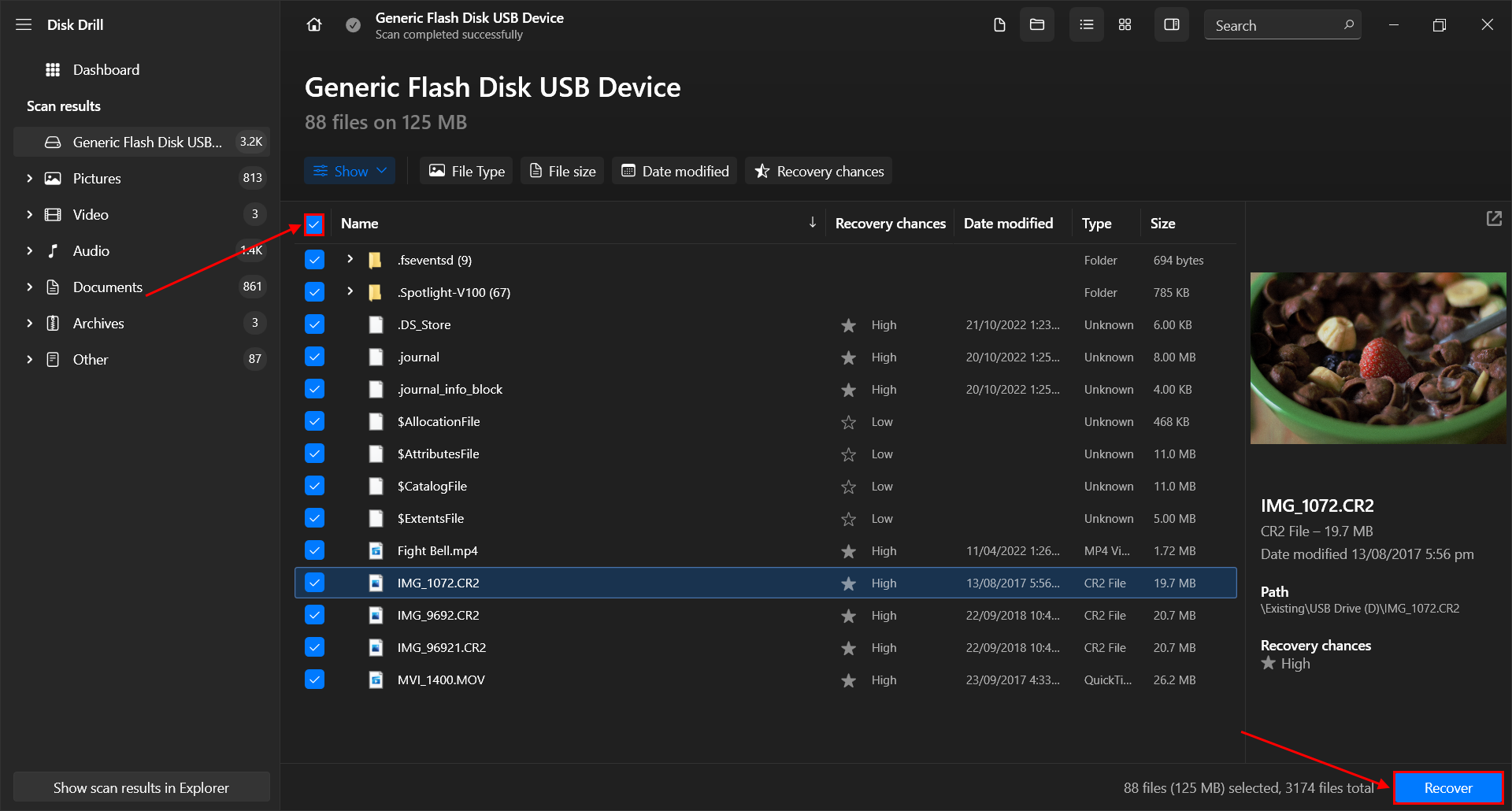This screenshot has width=1512, height=811.
Task: Sort by Type column header
Action: [1096, 224]
